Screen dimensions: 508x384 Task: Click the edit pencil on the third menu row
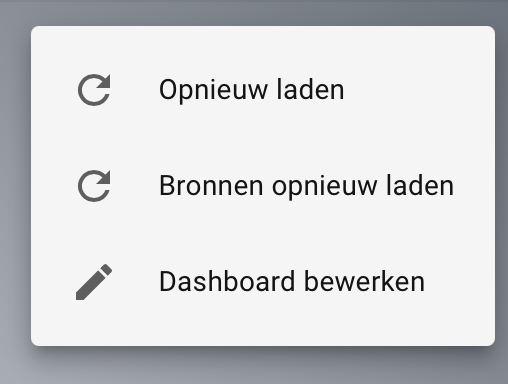point(94,282)
